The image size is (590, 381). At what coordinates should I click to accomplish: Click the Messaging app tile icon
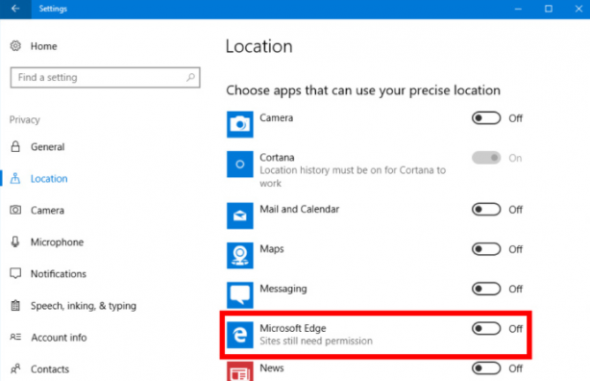click(x=240, y=295)
